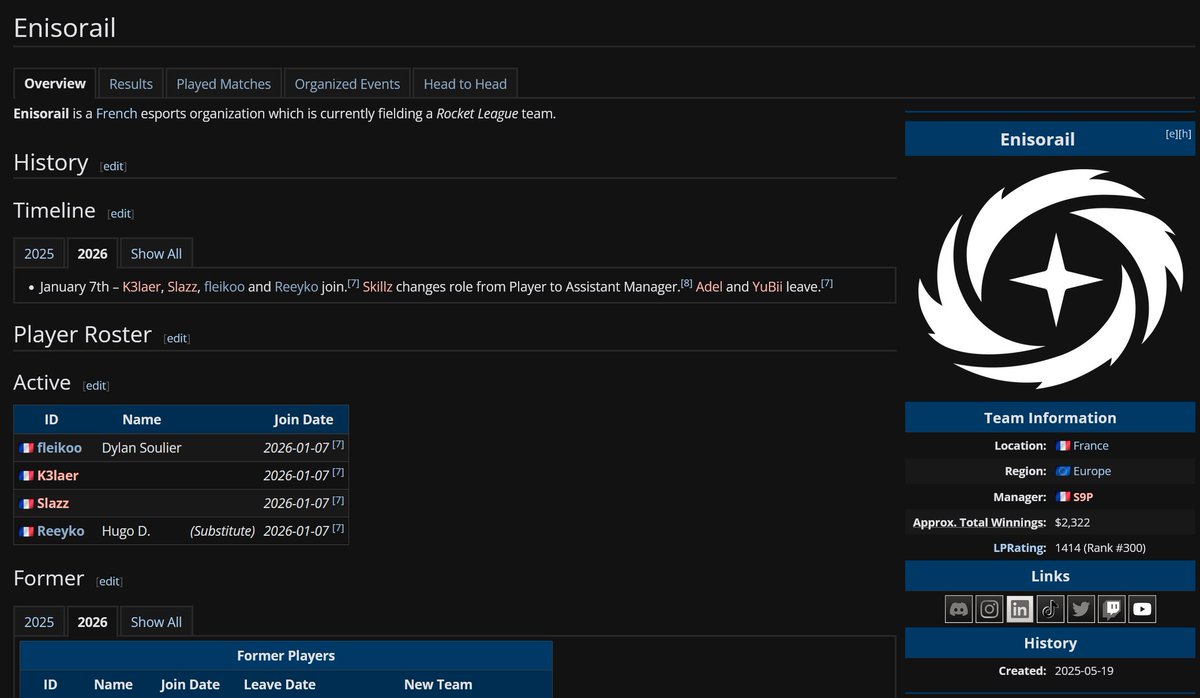Edit the Active section

pos(95,386)
